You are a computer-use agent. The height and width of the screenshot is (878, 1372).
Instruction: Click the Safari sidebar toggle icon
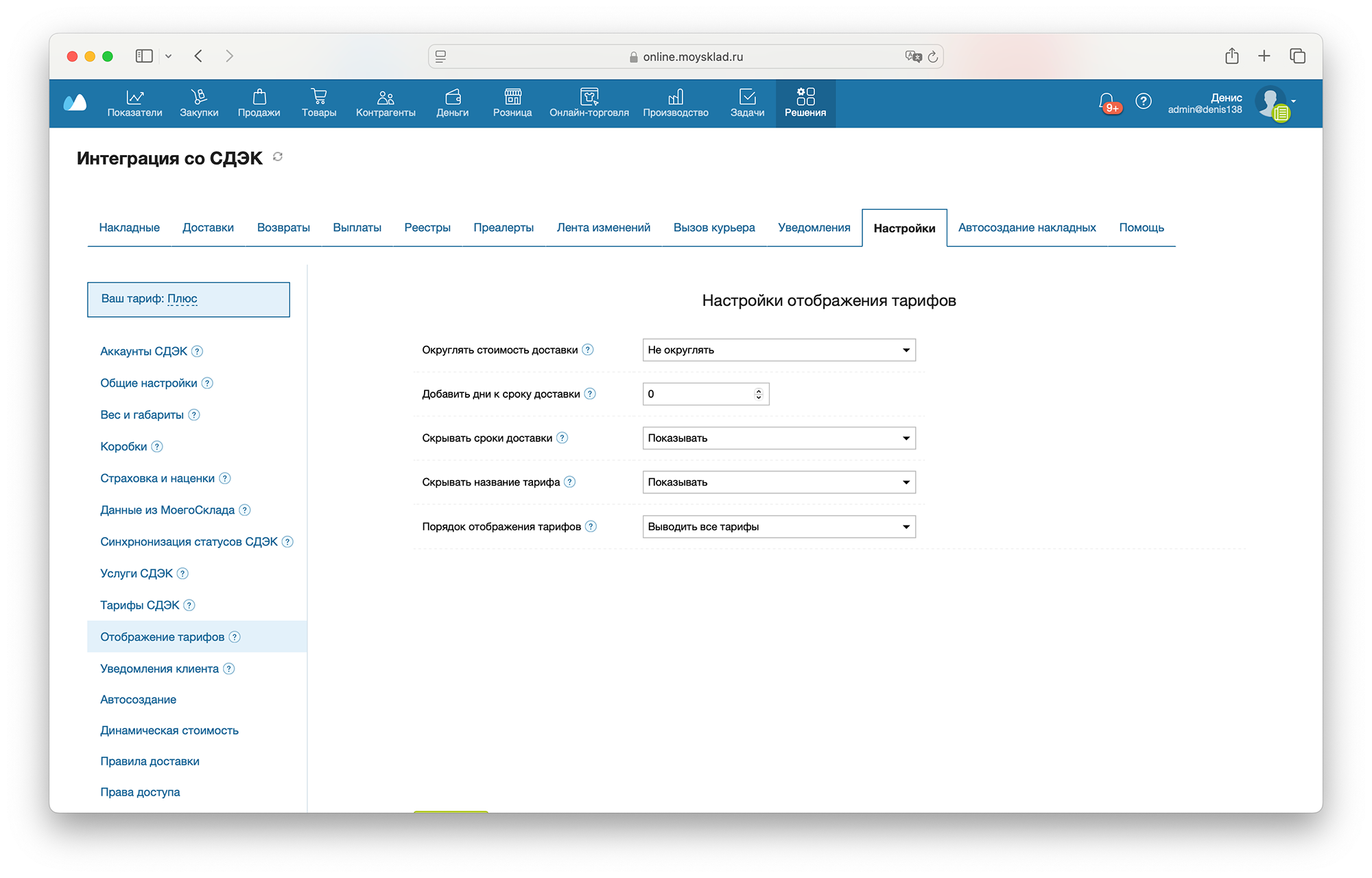click(144, 56)
